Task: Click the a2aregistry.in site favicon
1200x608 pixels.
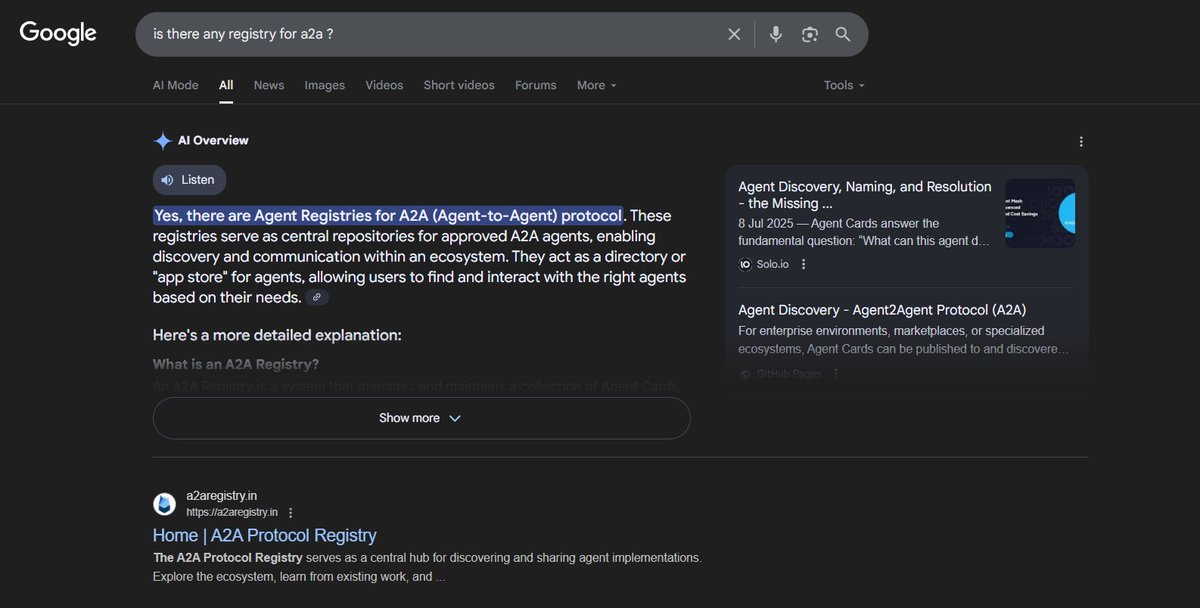Action: pyautogui.click(x=164, y=504)
